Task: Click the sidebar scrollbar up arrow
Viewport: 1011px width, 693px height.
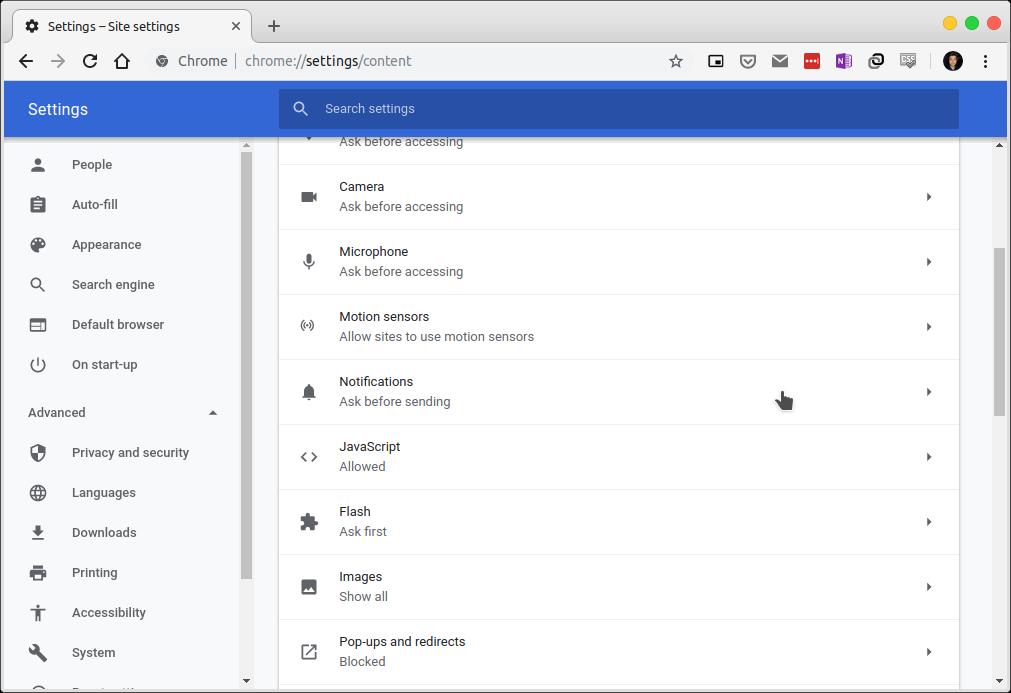Action: pyautogui.click(x=246, y=146)
